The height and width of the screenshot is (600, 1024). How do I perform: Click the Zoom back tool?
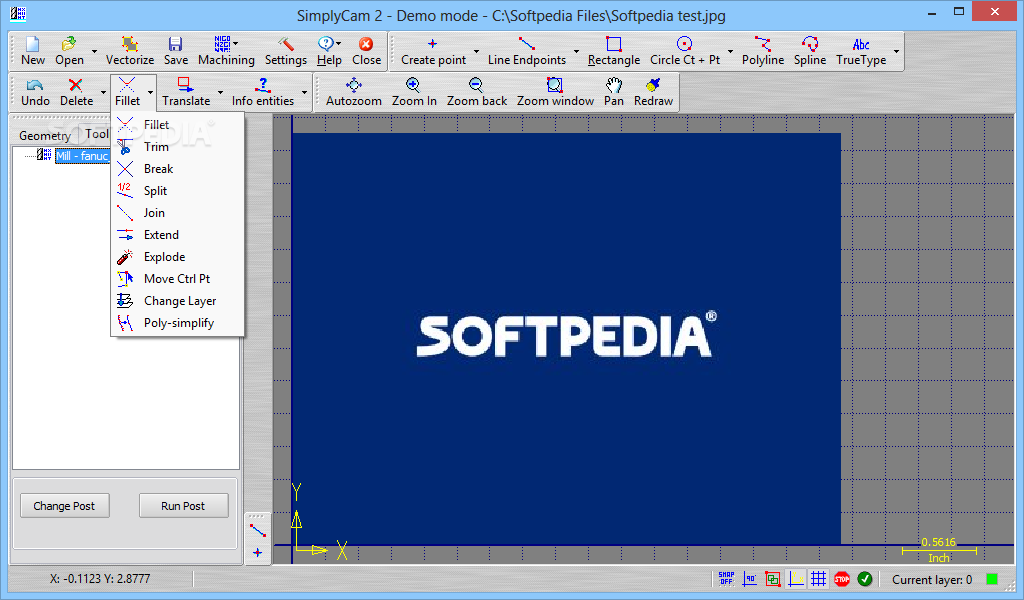[x=477, y=92]
